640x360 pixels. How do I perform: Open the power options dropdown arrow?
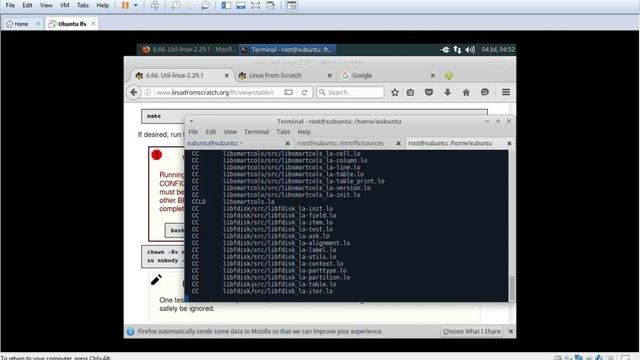[x=136, y=5]
